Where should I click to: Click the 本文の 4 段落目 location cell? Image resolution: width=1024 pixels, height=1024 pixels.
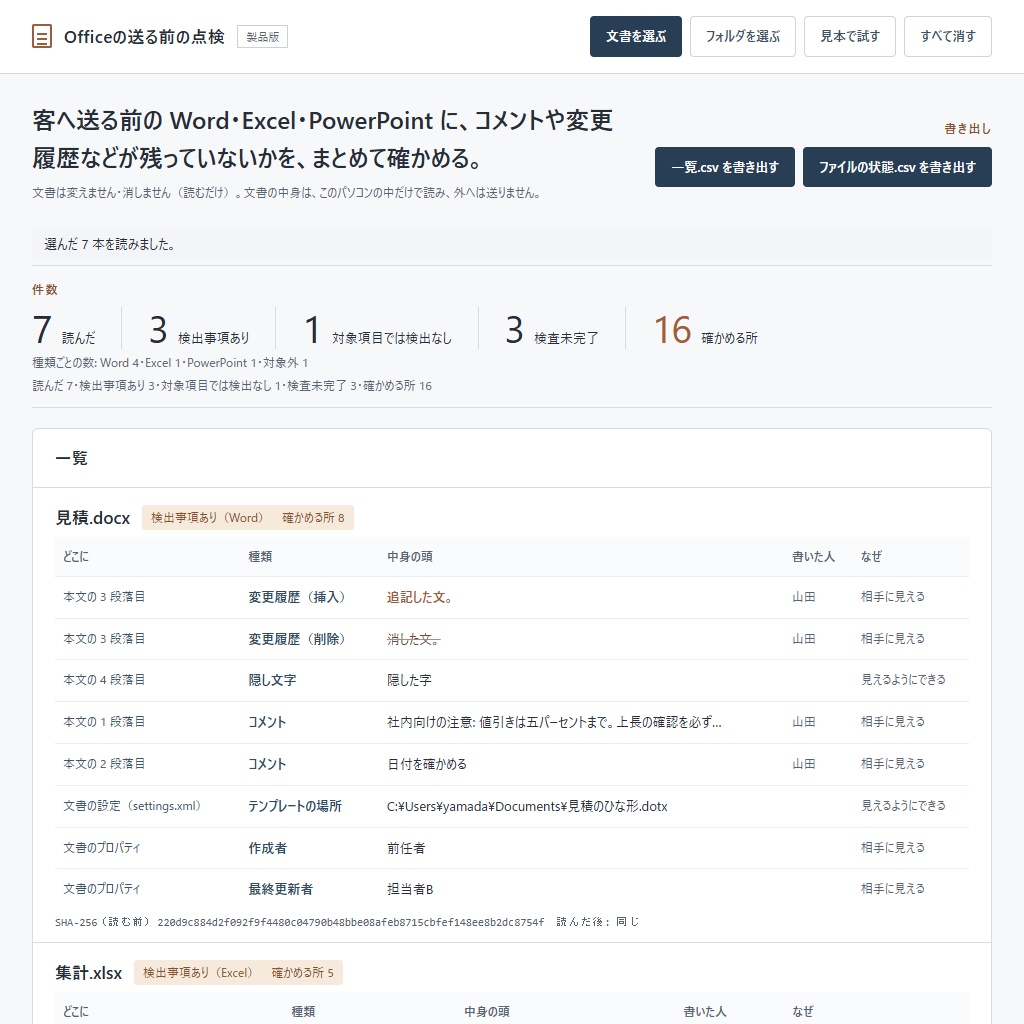104,680
